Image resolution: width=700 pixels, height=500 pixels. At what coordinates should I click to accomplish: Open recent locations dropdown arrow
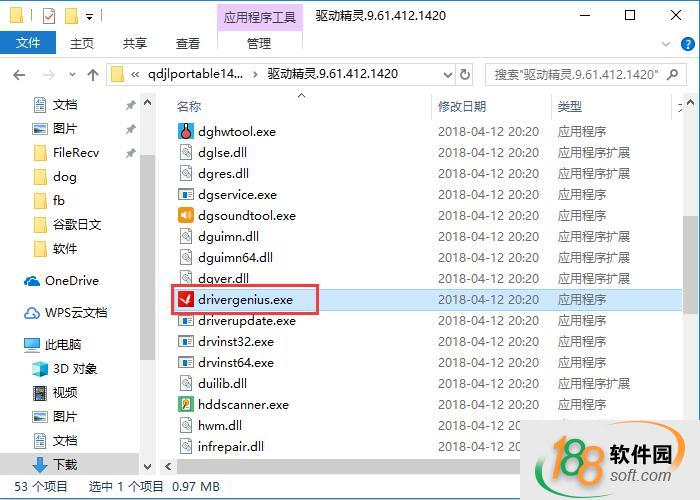pyautogui.click(x=72, y=75)
